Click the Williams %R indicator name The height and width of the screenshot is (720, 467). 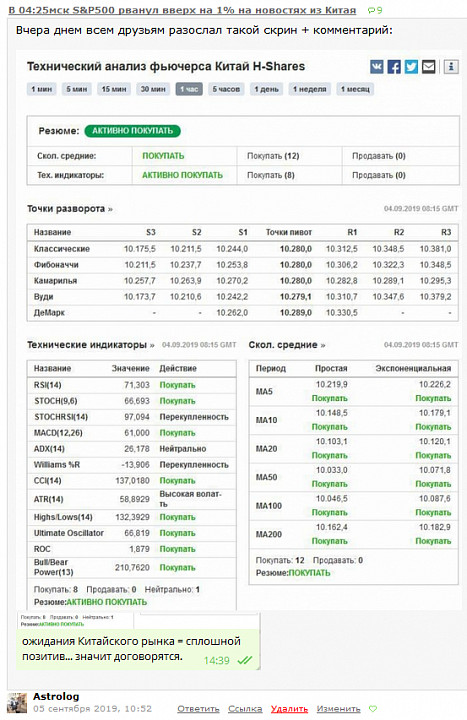click(x=57, y=465)
